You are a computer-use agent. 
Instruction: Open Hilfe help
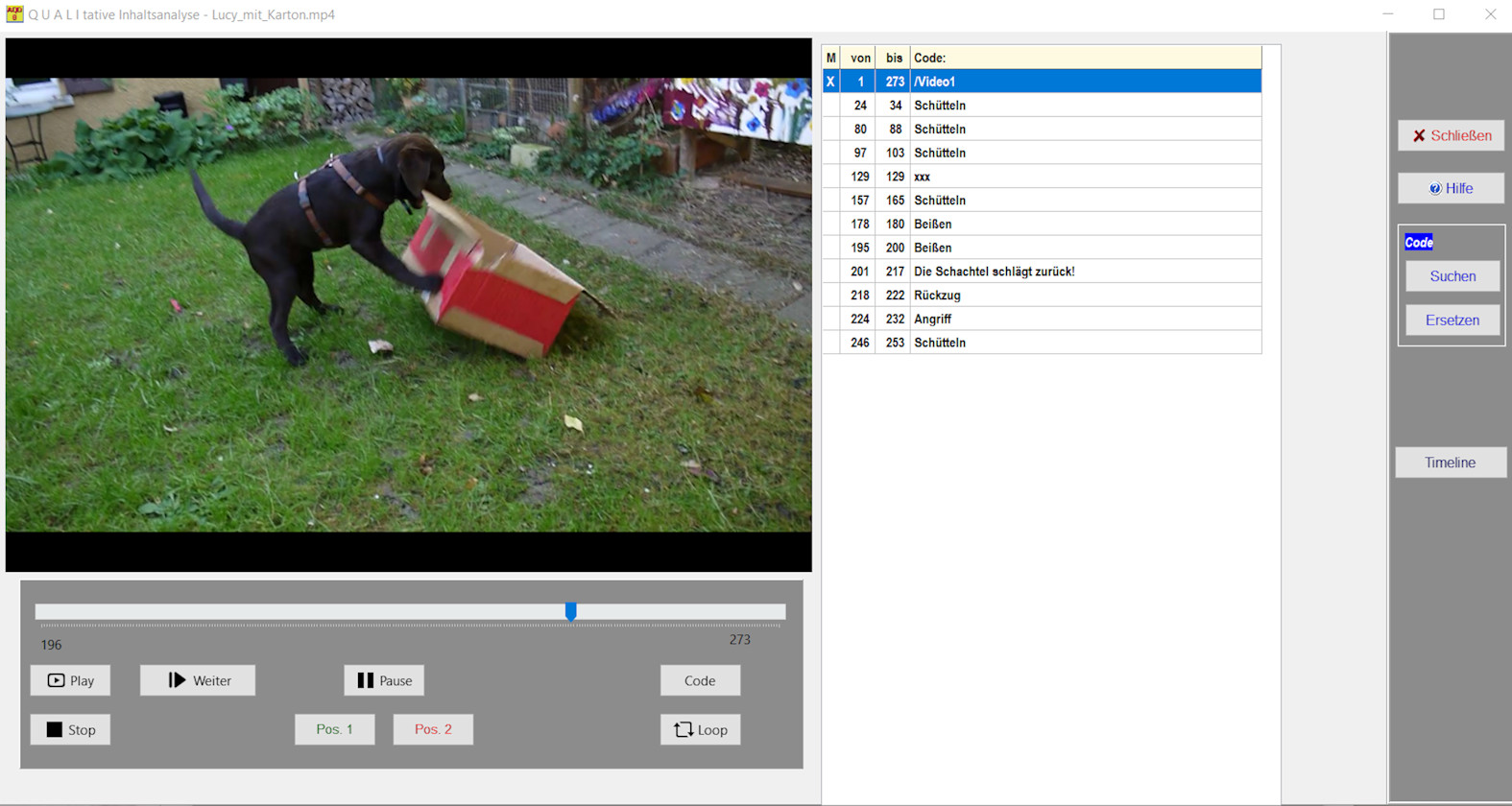coord(1451,188)
